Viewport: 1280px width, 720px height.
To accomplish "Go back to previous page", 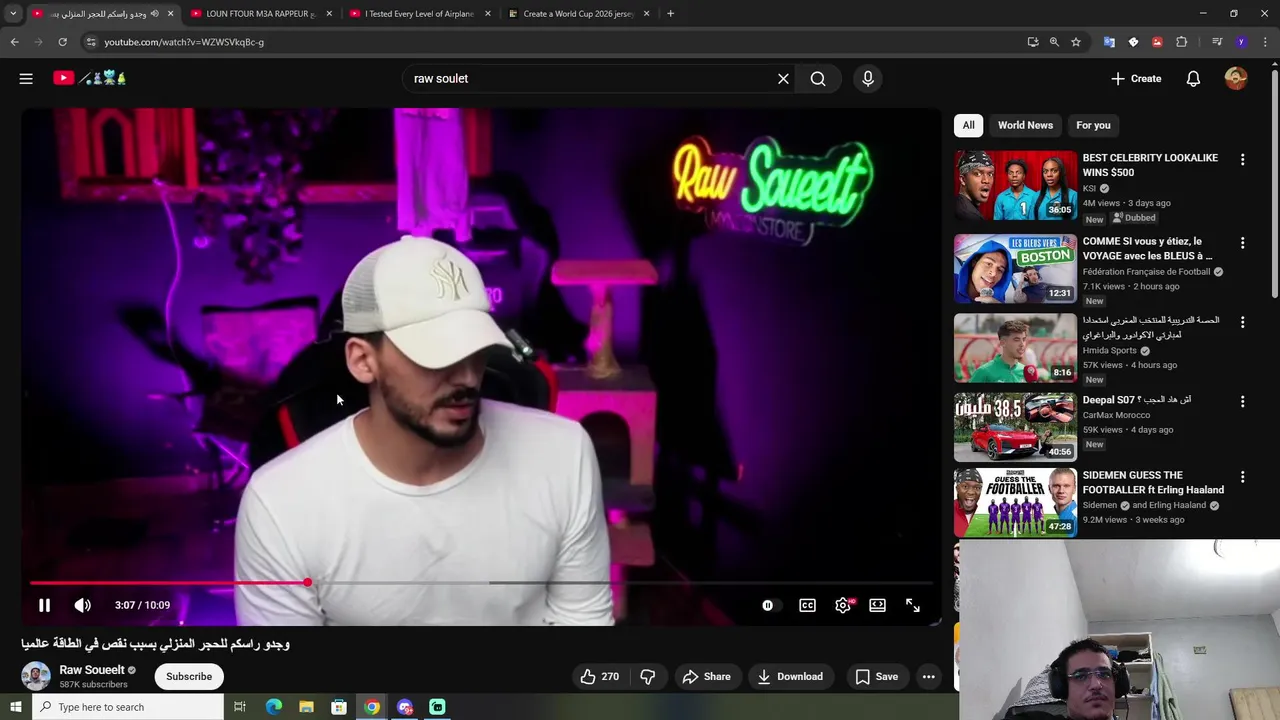I will coord(14,42).
